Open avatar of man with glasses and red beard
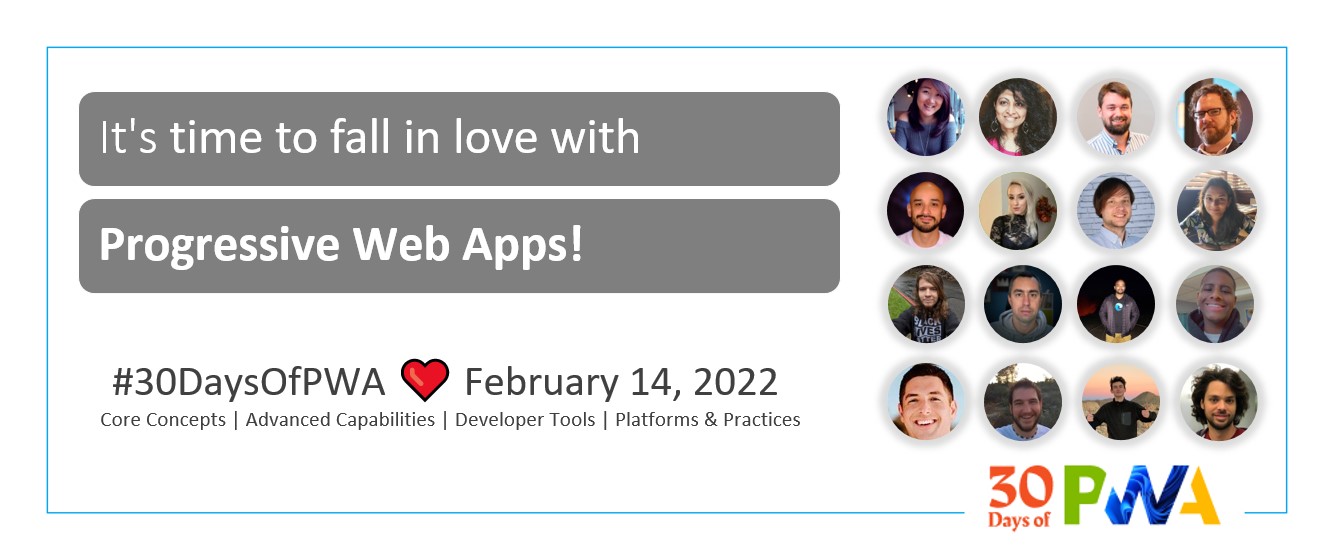This screenshot has height=560, width=1334. [x=1215, y=117]
